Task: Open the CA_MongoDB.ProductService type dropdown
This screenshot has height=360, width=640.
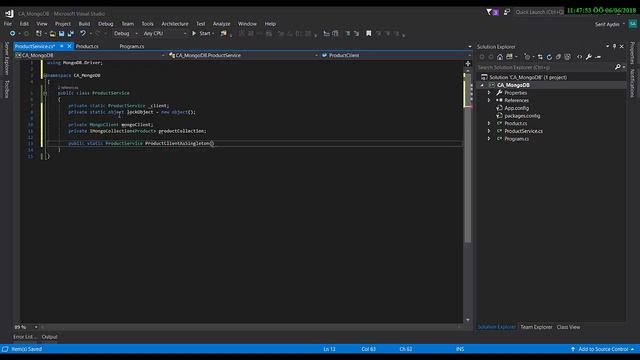Action: coord(243,55)
